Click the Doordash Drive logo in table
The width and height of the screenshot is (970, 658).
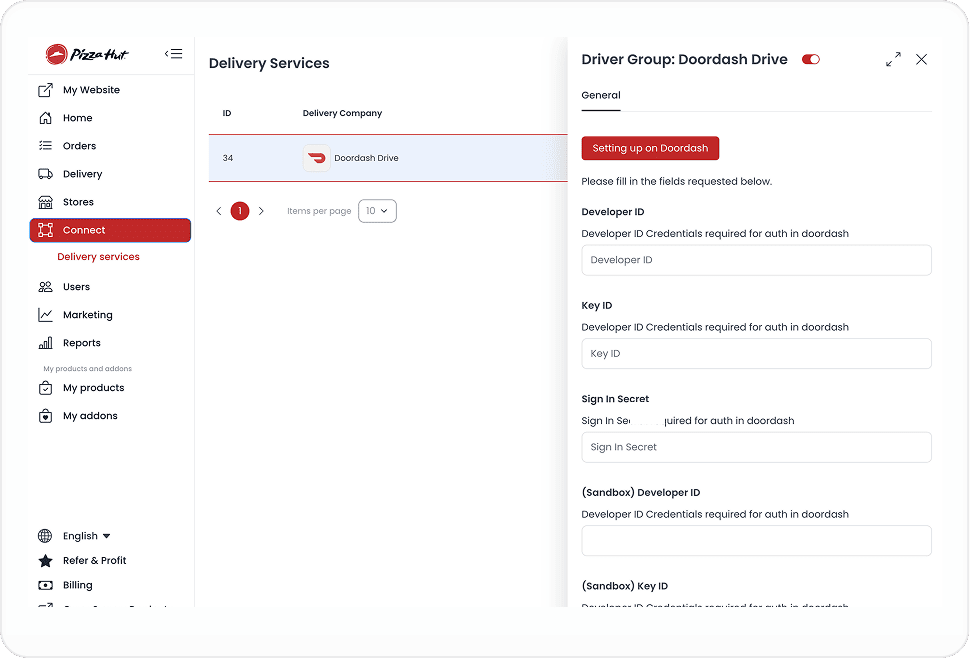click(316, 158)
